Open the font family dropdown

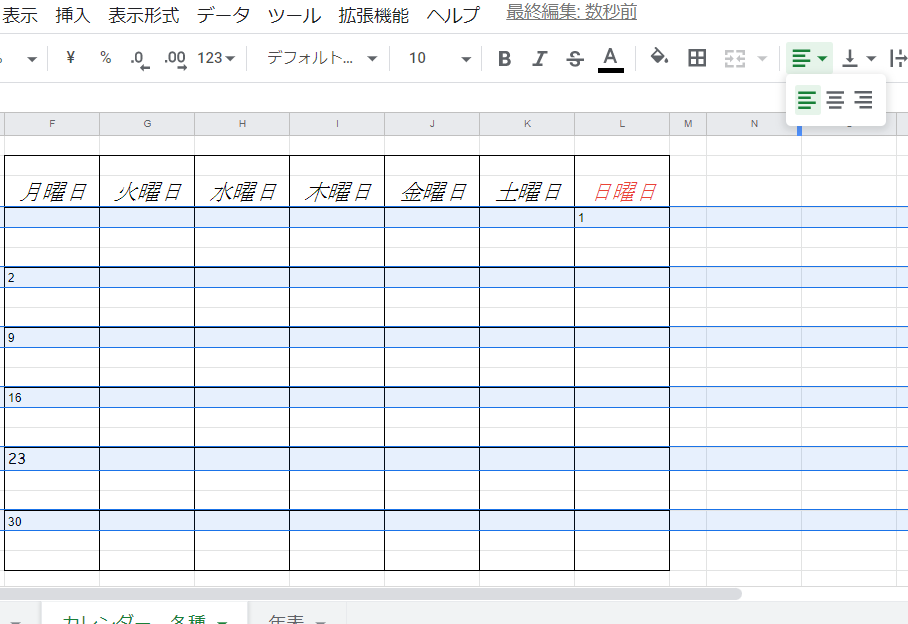click(x=322, y=58)
